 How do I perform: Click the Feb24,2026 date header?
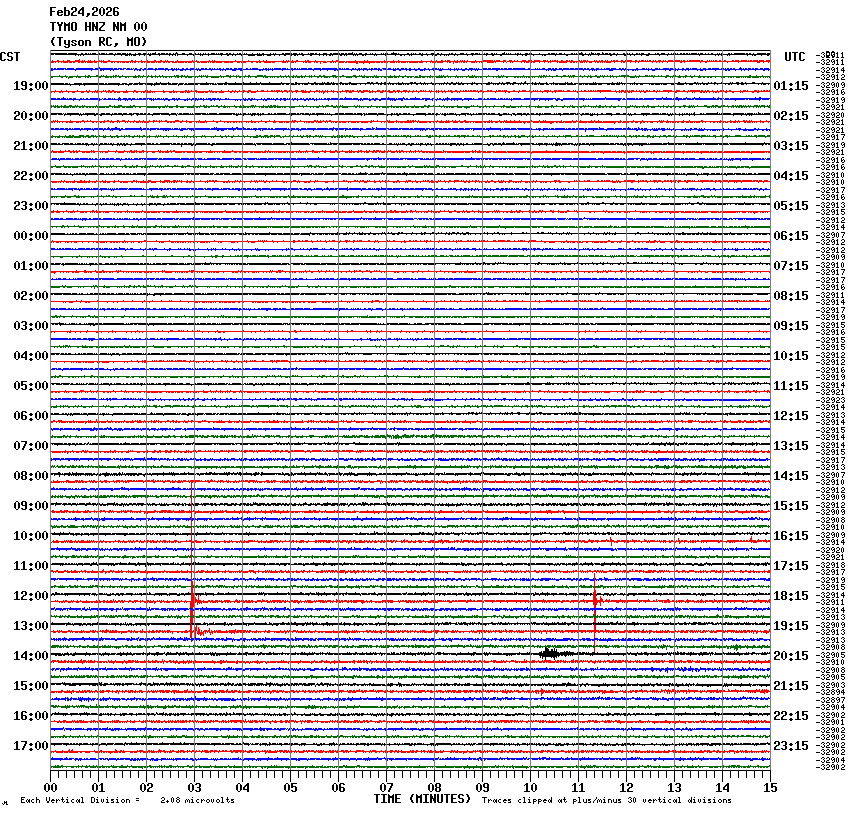pyautogui.click(x=84, y=12)
